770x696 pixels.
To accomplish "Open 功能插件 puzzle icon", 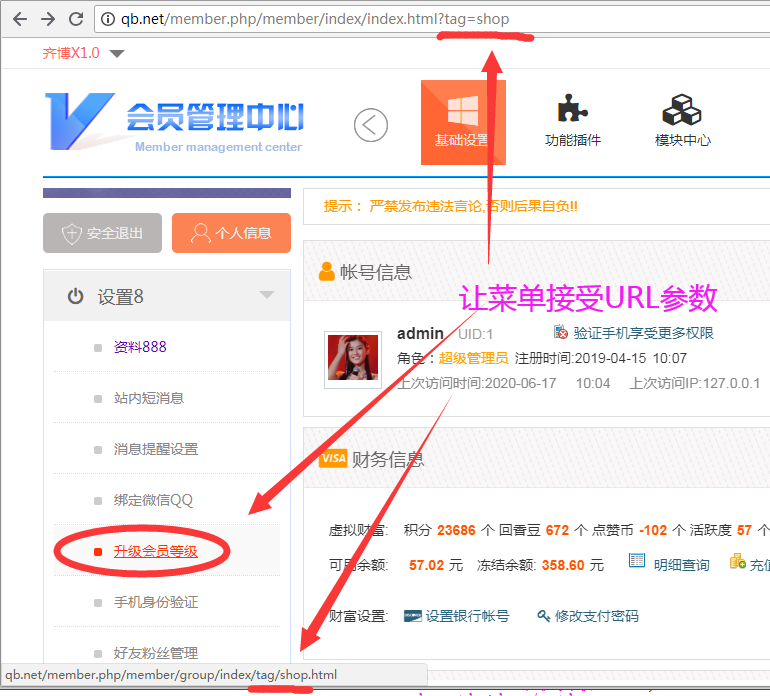I will tap(572, 122).
